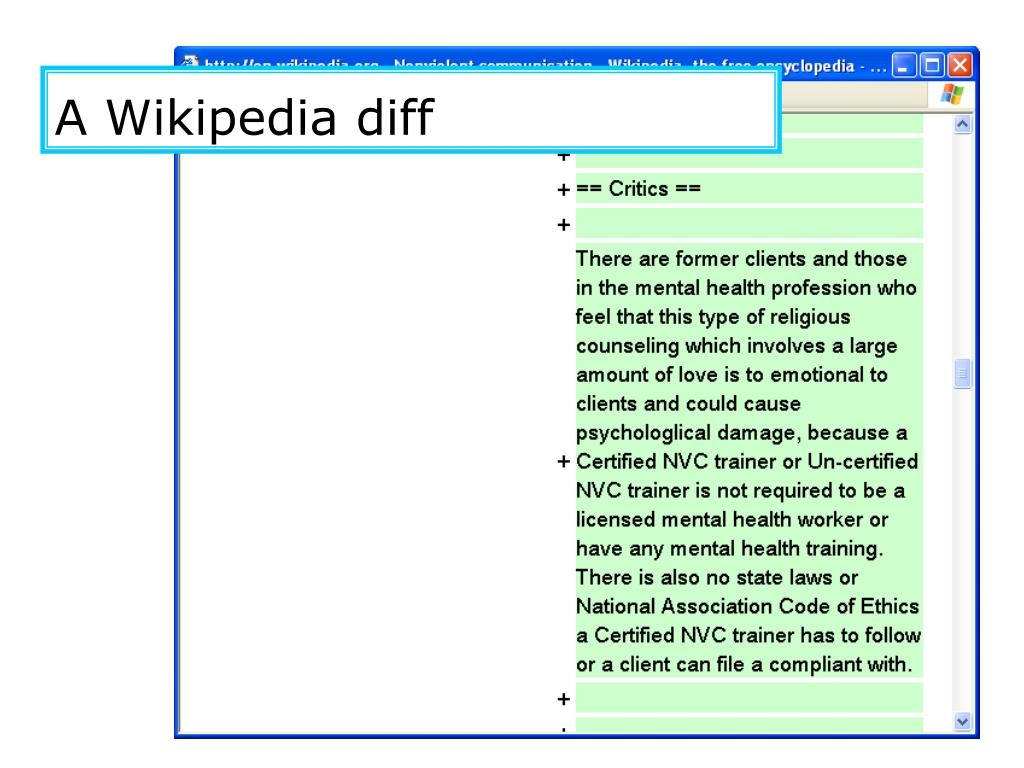
Task: Click the Windows flag logo icon
Action: pyautogui.click(x=952, y=95)
